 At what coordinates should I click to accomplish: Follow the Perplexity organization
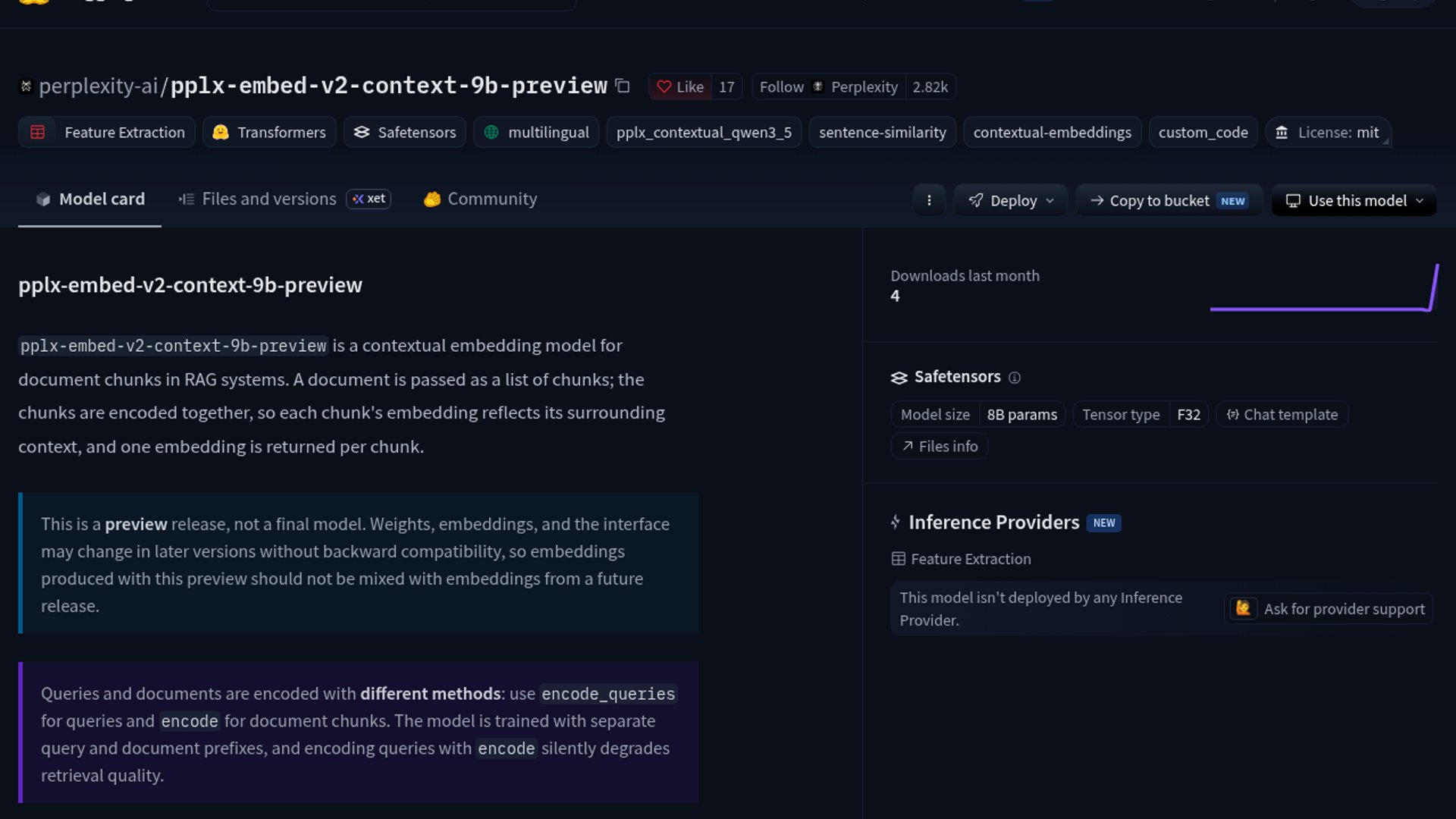point(829,86)
